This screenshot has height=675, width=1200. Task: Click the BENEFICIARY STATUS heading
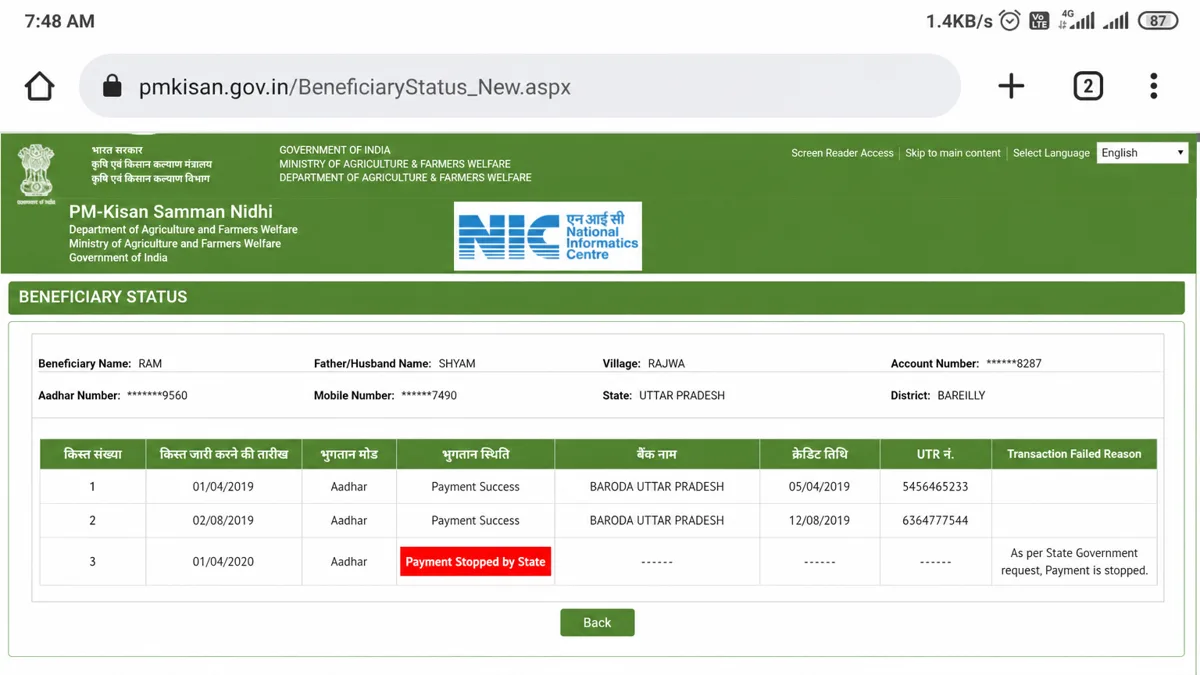pyautogui.click(x=103, y=297)
